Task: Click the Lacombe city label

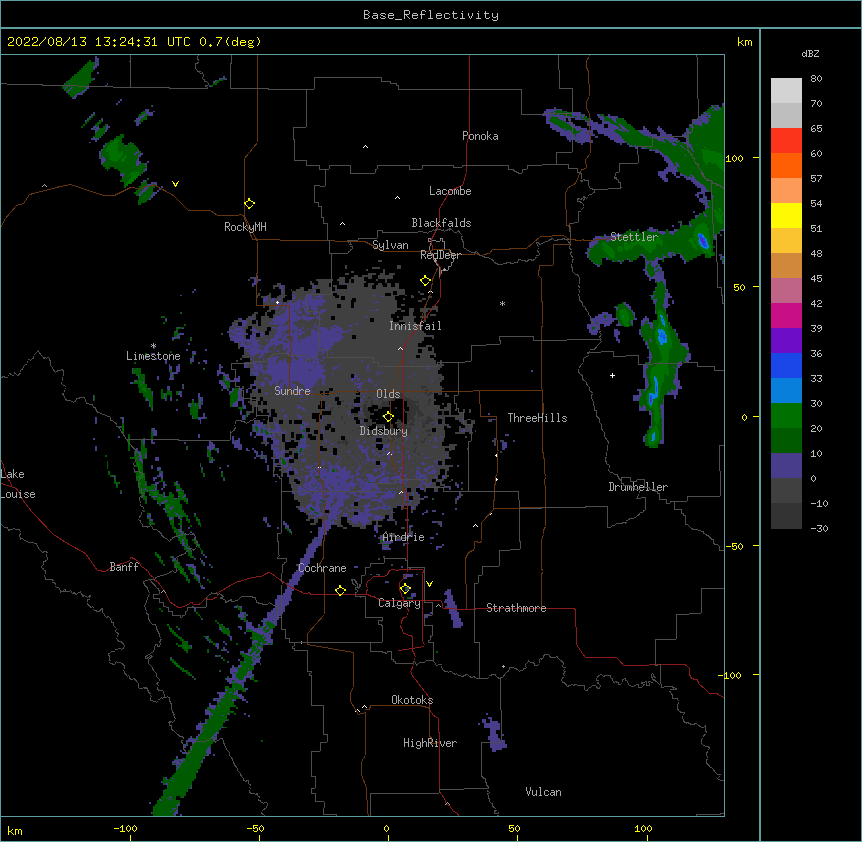Action: 450,191
